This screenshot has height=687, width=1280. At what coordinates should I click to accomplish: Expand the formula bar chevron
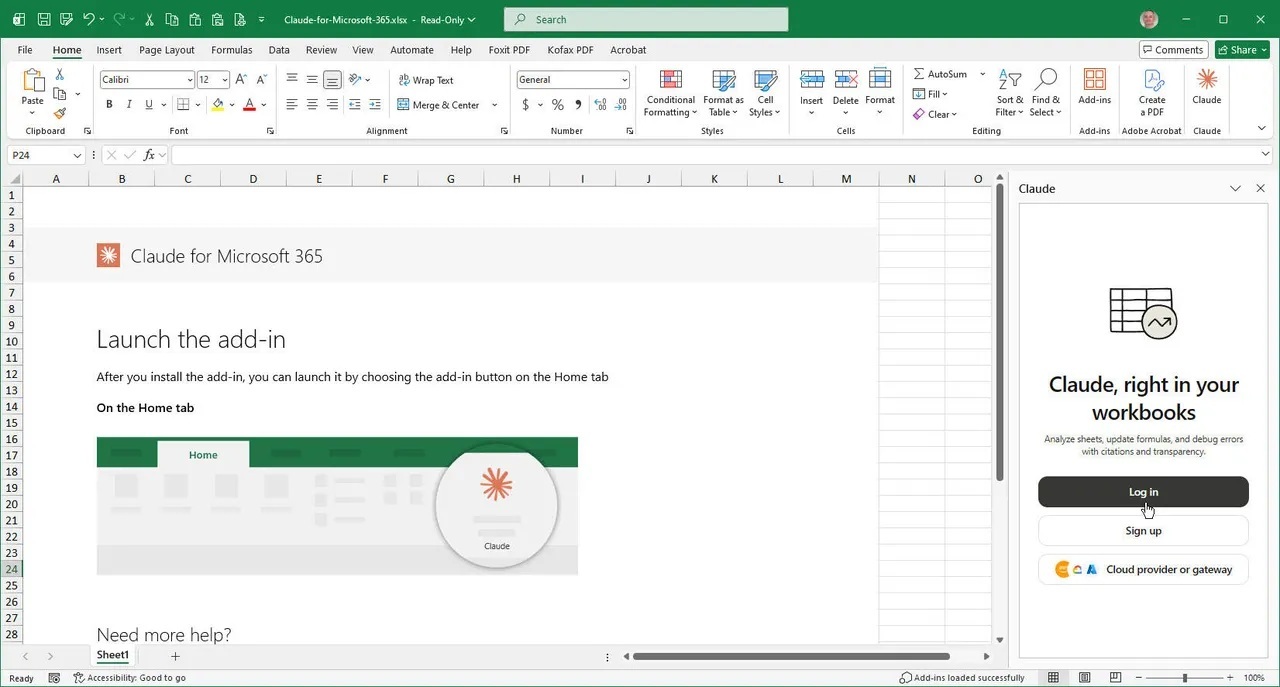[1266, 154]
